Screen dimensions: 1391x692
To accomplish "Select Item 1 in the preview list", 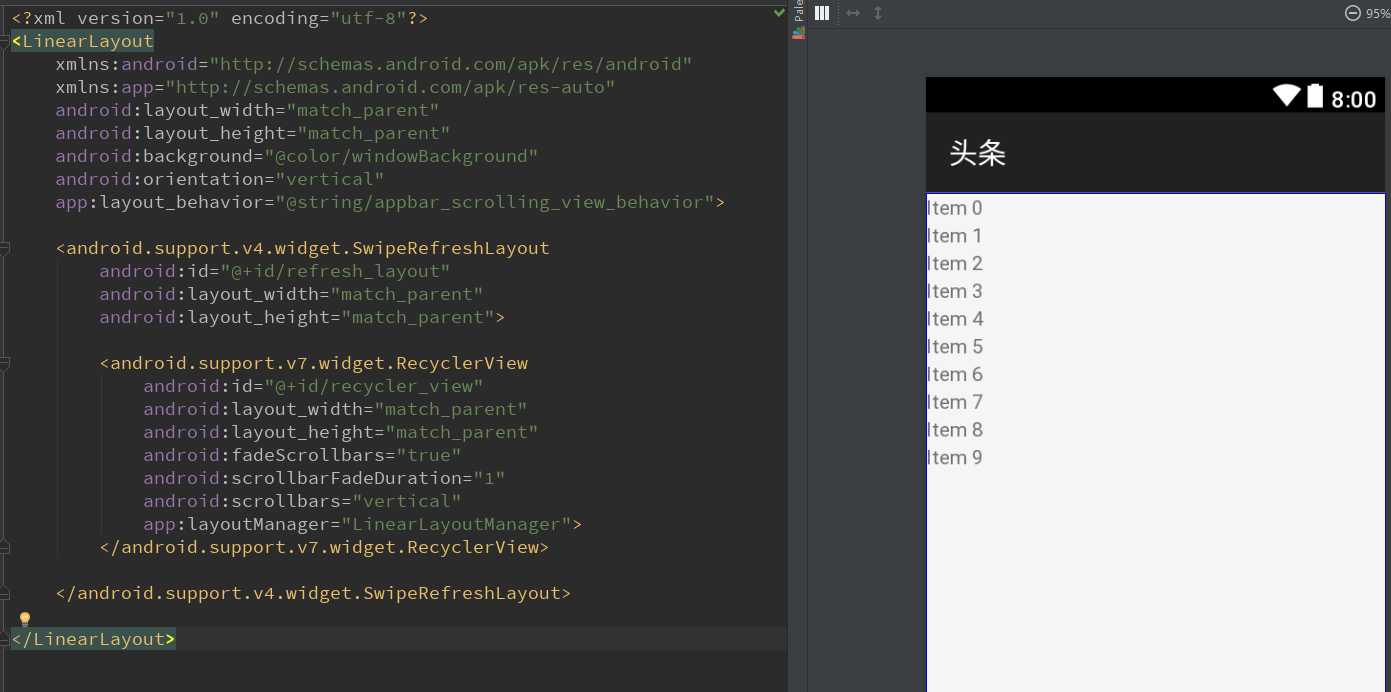I will coord(955,236).
